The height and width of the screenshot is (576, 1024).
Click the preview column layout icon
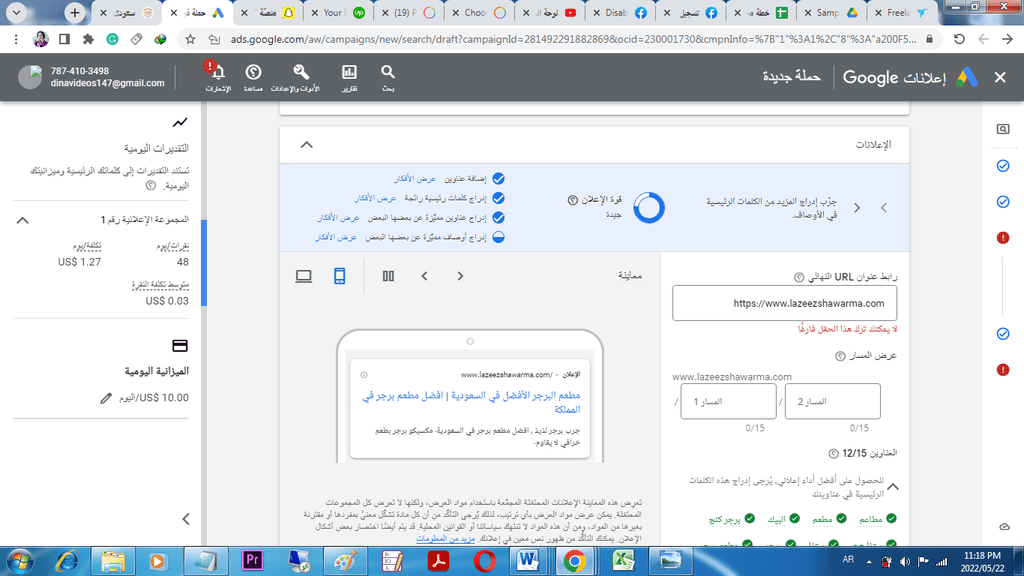pos(388,276)
